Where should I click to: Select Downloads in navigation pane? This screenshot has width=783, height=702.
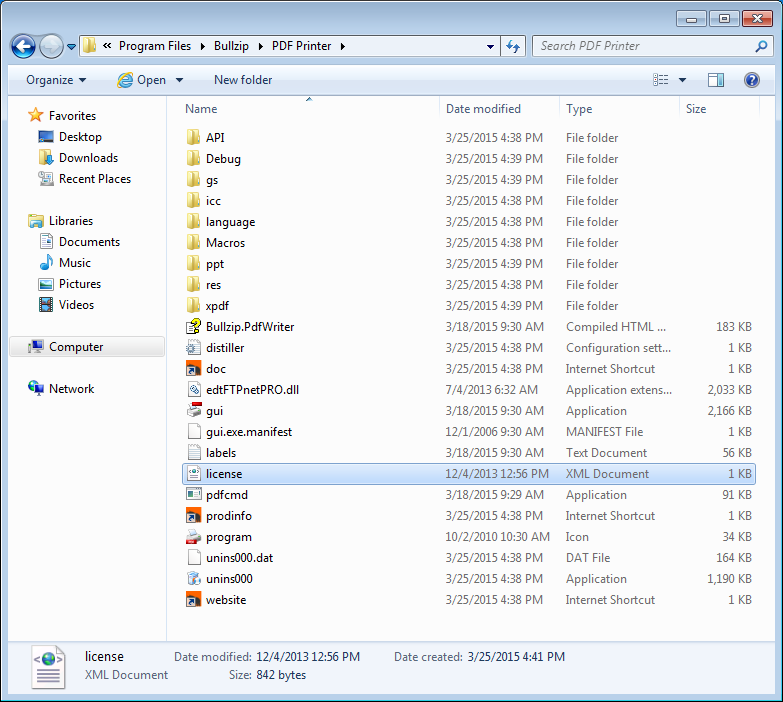pos(78,158)
